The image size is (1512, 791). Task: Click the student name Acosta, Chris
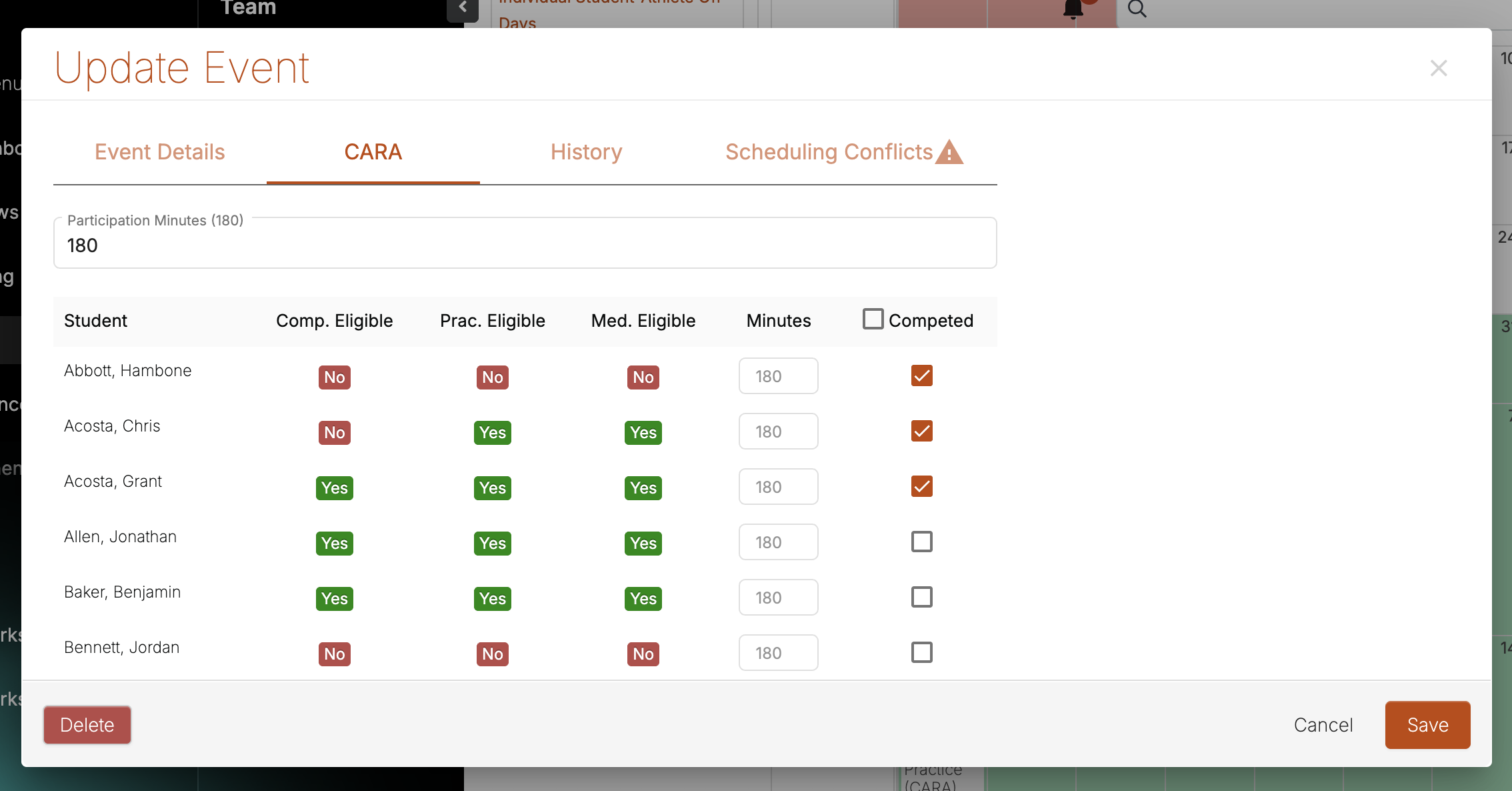point(112,426)
